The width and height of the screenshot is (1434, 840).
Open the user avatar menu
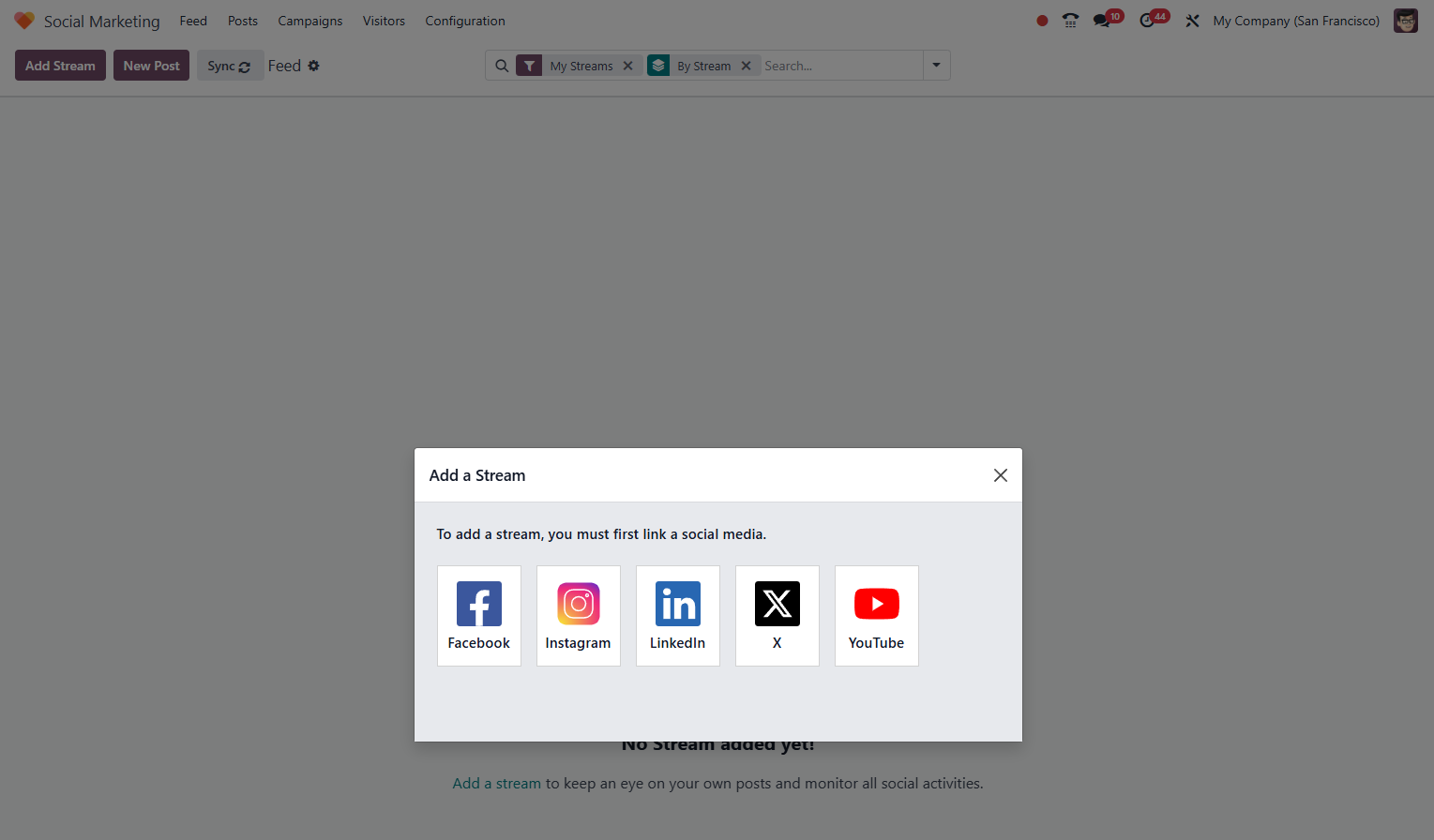[1406, 21]
